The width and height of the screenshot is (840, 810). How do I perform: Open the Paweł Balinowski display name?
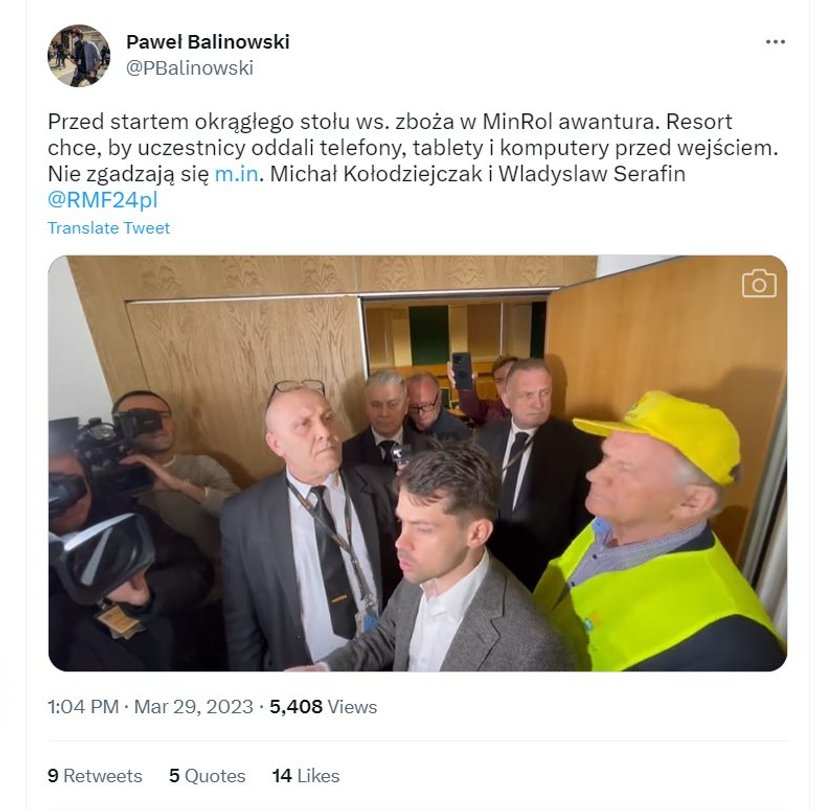(x=208, y=42)
